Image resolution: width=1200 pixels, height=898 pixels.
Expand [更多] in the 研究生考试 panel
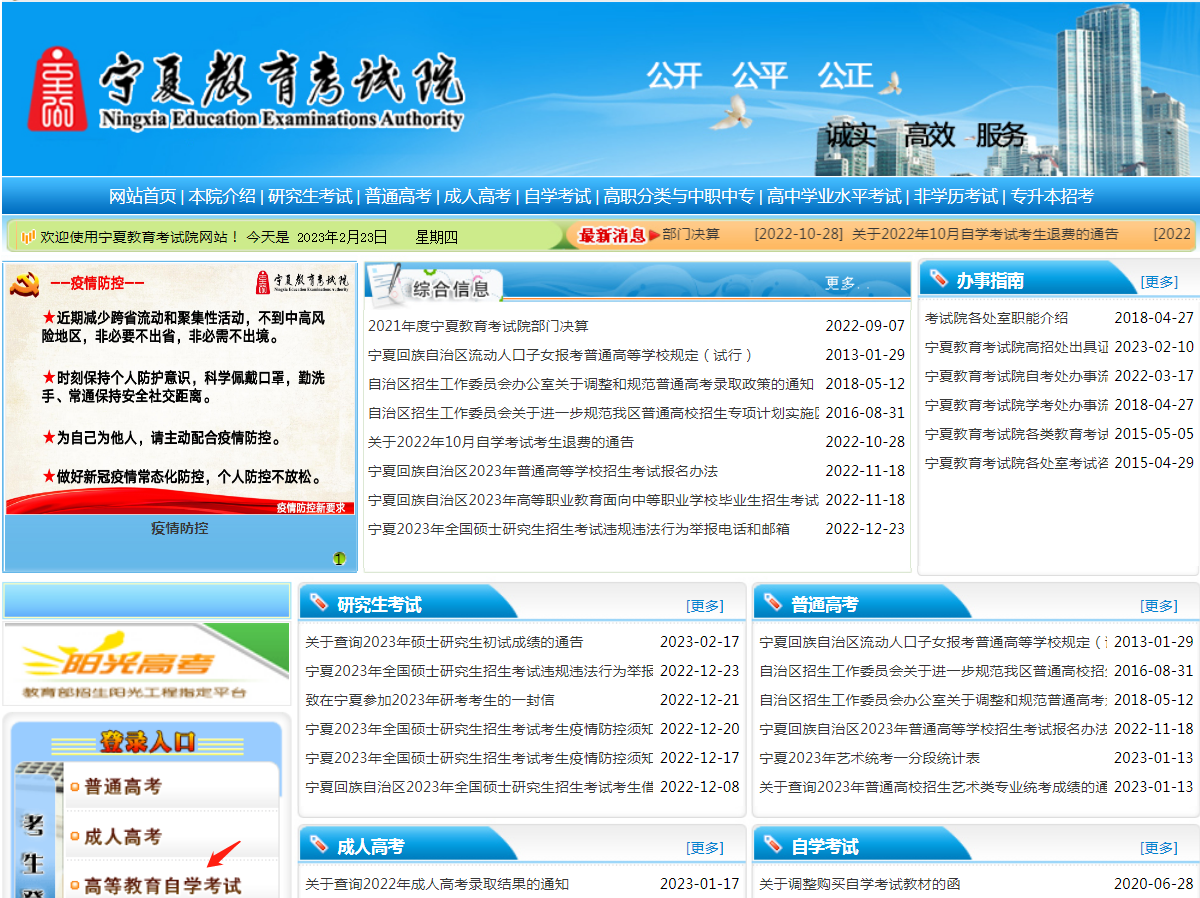(x=705, y=606)
